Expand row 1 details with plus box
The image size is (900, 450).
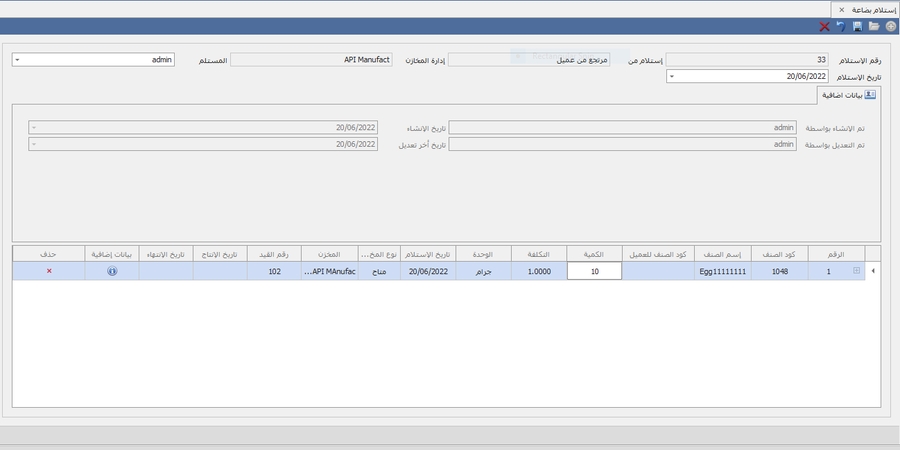tap(855, 271)
